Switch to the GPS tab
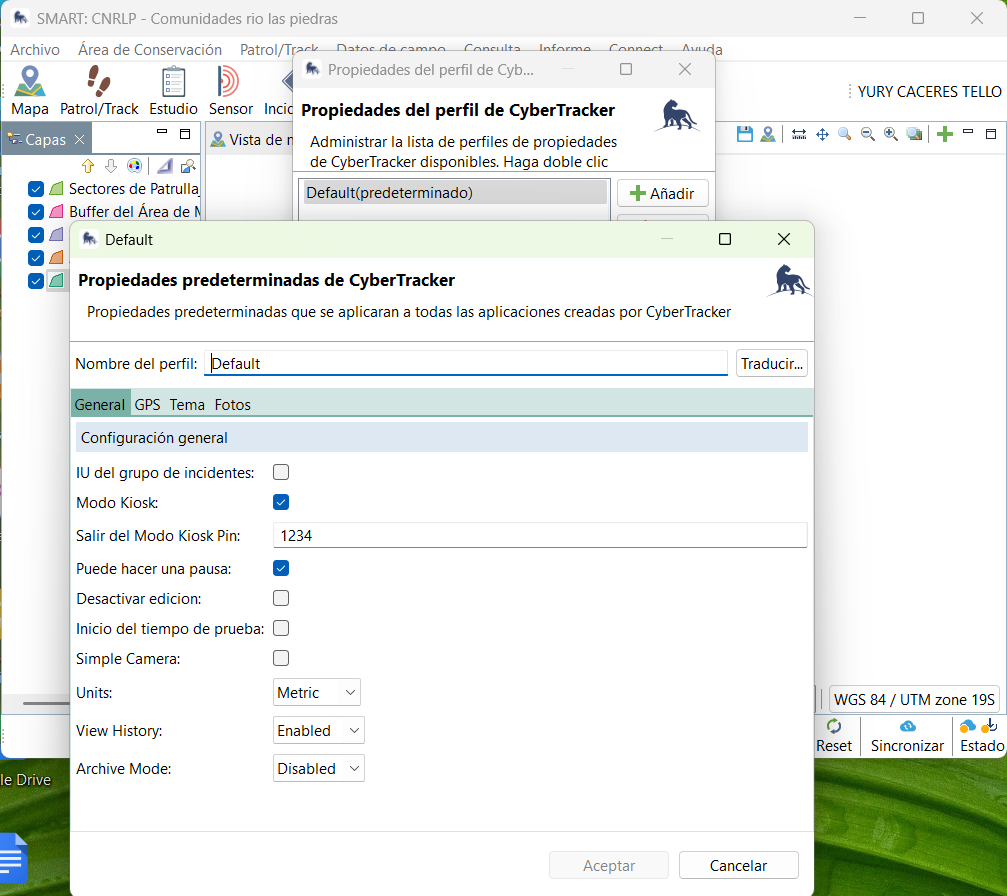Viewport: 1007px width, 896px height. pyautogui.click(x=147, y=404)
